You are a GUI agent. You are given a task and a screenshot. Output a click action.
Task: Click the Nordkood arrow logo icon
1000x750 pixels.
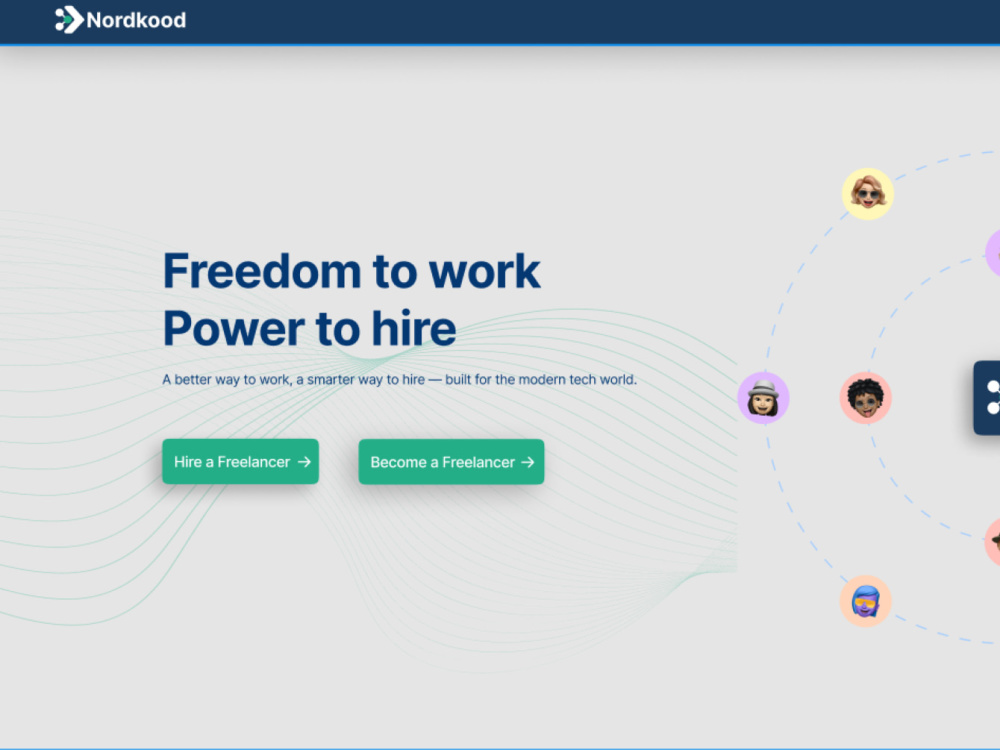point(70,20)
